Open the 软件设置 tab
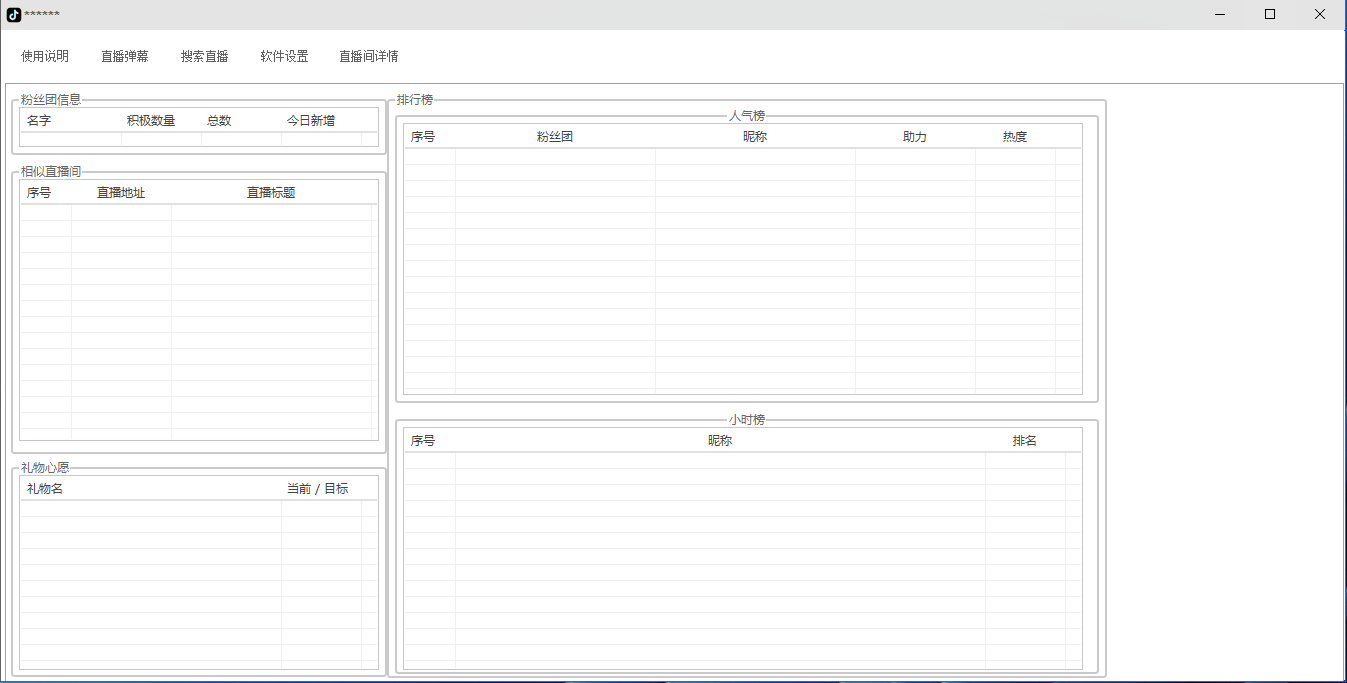 [x=284, y=57]
